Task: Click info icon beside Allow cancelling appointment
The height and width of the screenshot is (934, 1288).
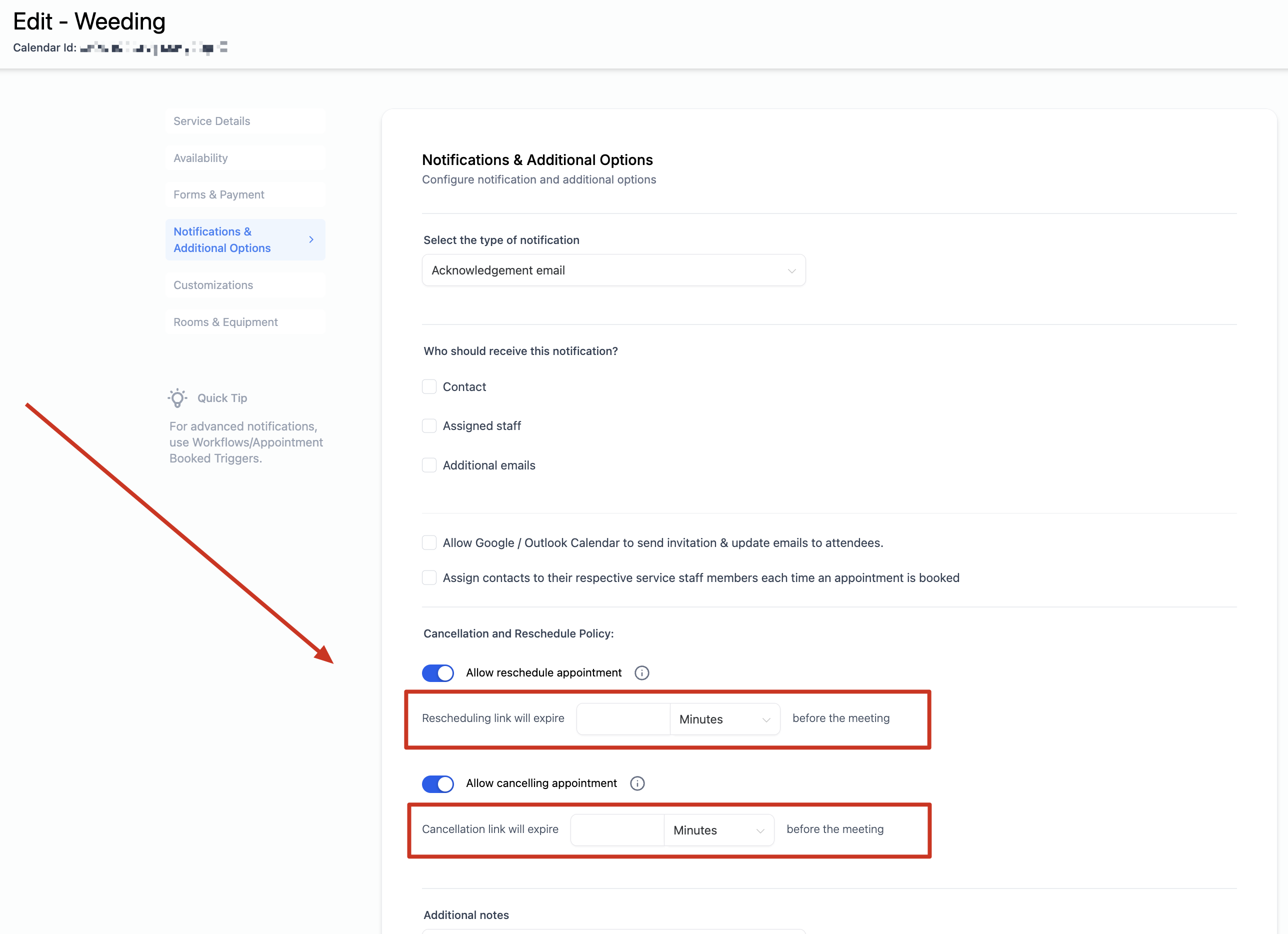Action: coord(637,783)
